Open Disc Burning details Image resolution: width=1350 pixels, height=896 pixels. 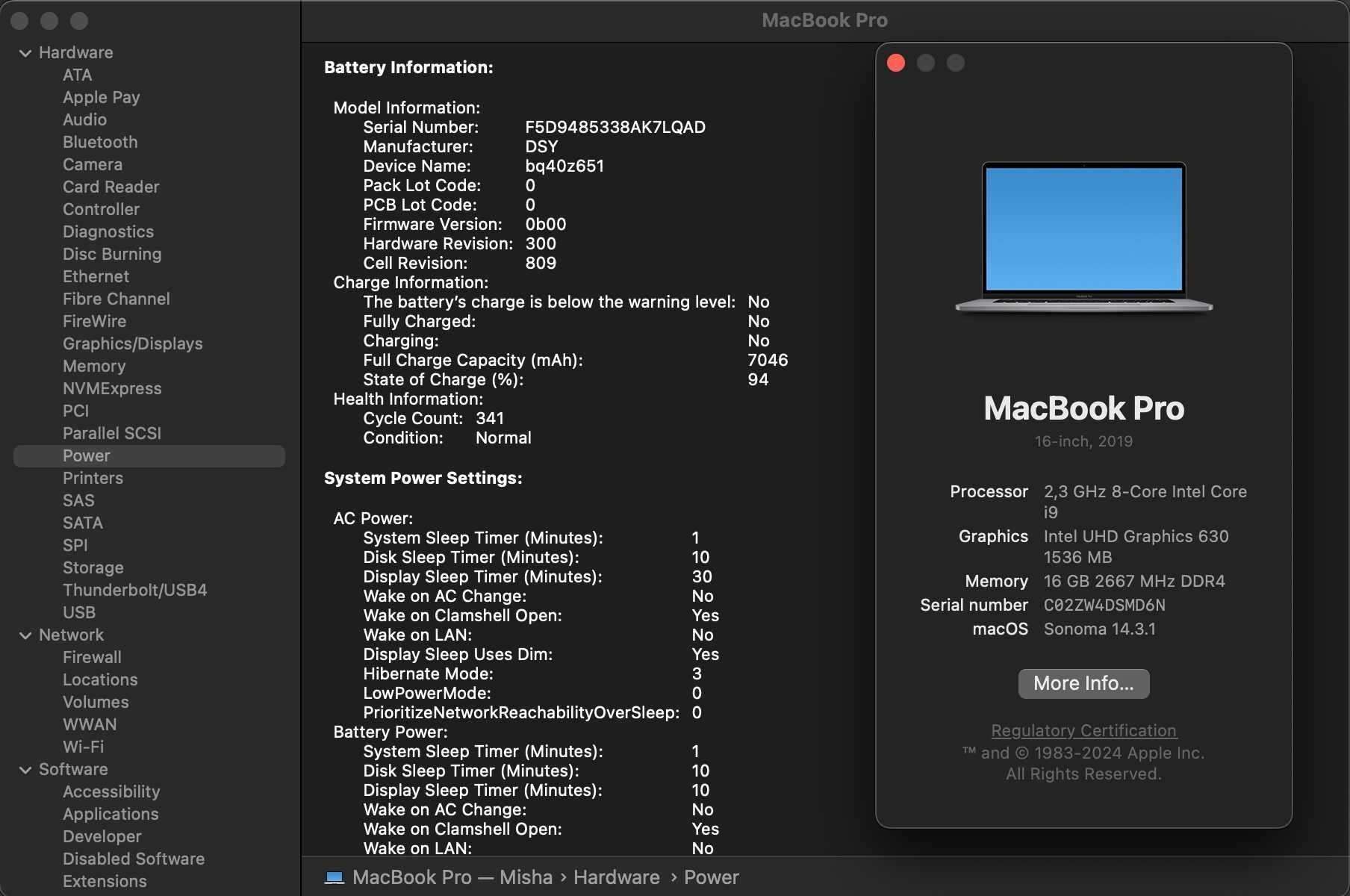(112, 254)
